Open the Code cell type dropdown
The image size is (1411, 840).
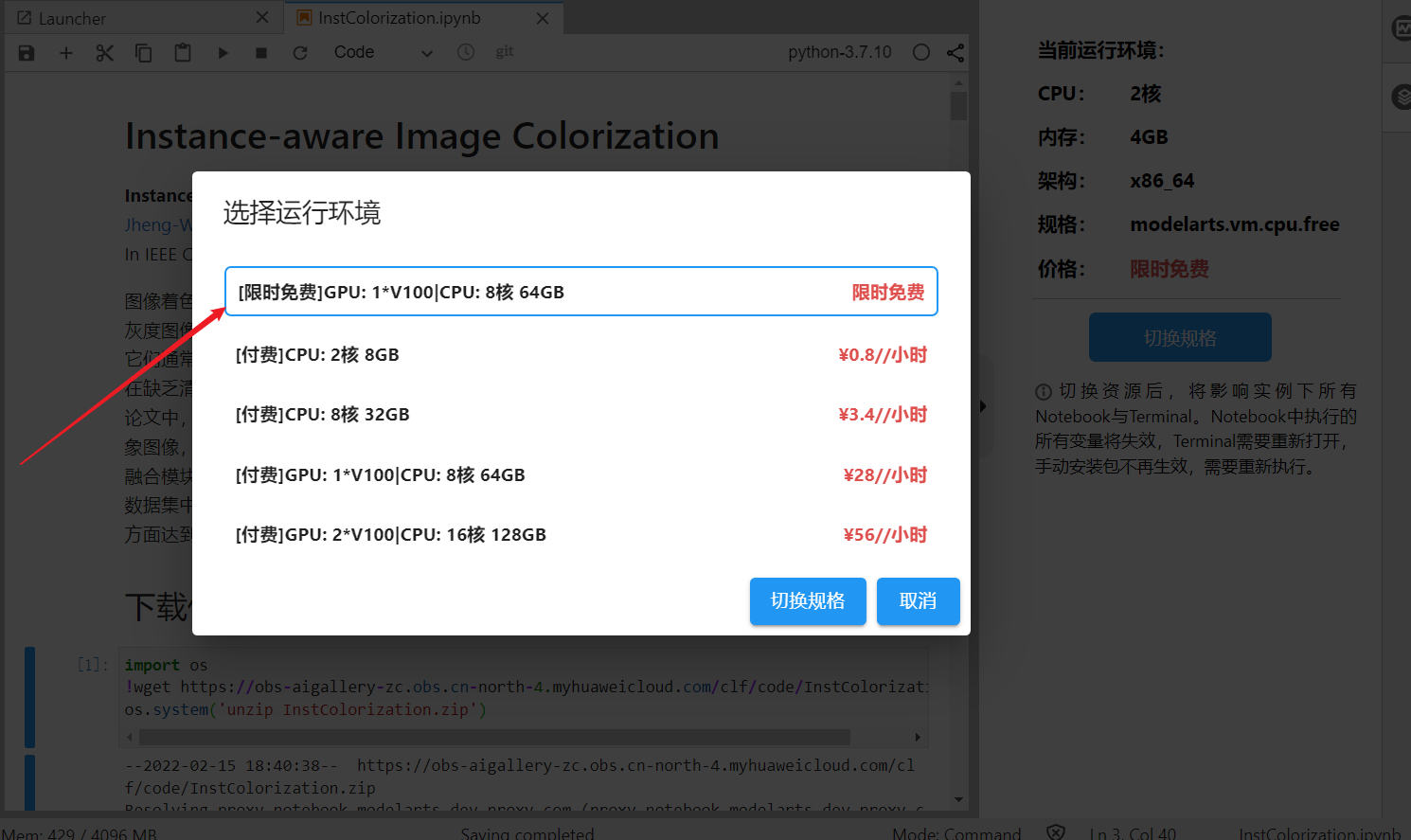tap(383, 53)
